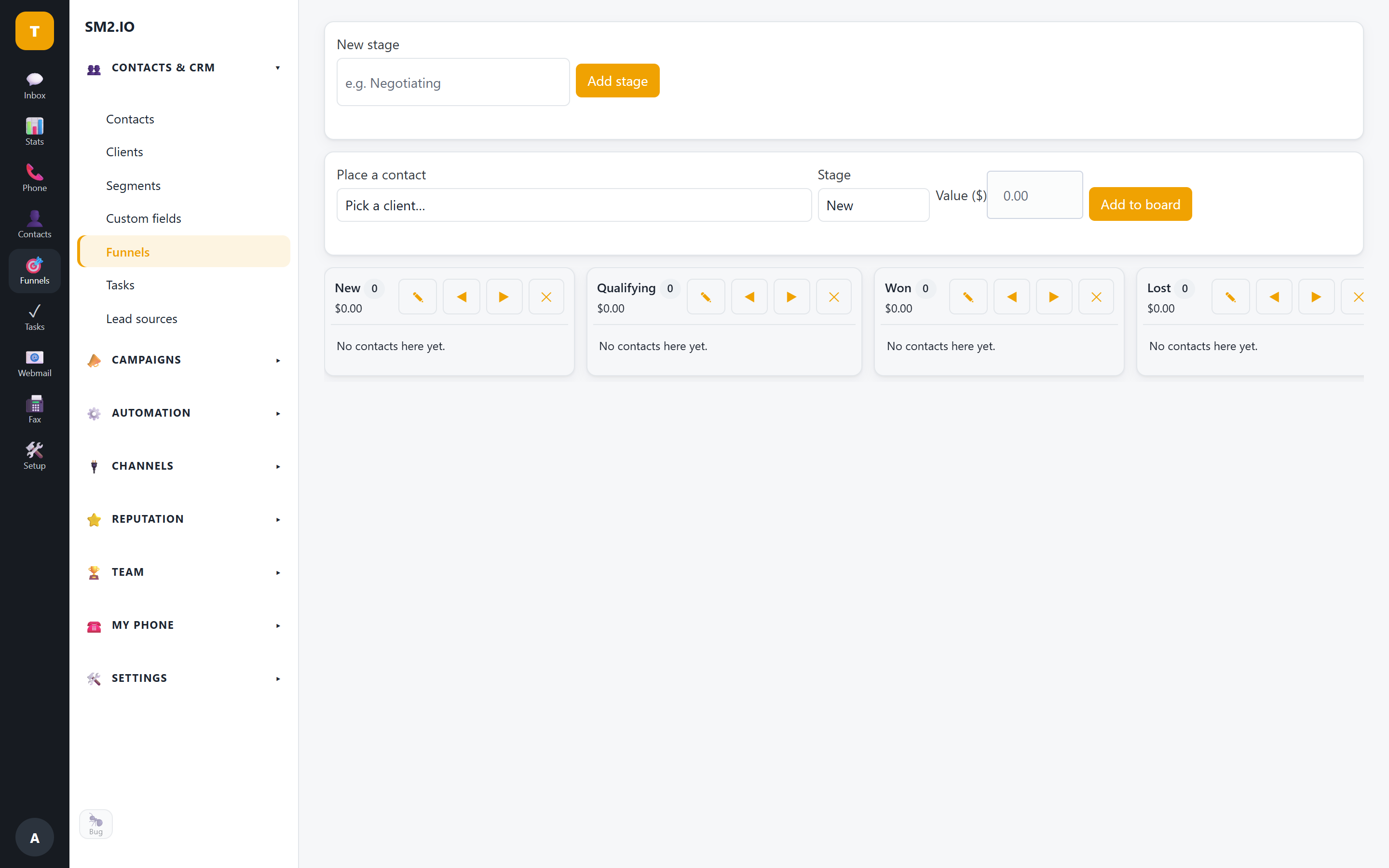Open Inbox from the dark sidebar
This screenshot has width=1389, height=868.
point(34,85)
